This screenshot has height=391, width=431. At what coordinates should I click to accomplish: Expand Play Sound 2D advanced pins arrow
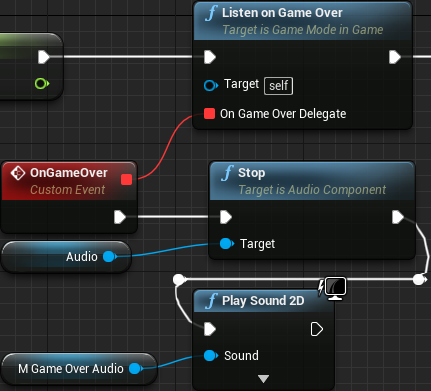point(263,379)
